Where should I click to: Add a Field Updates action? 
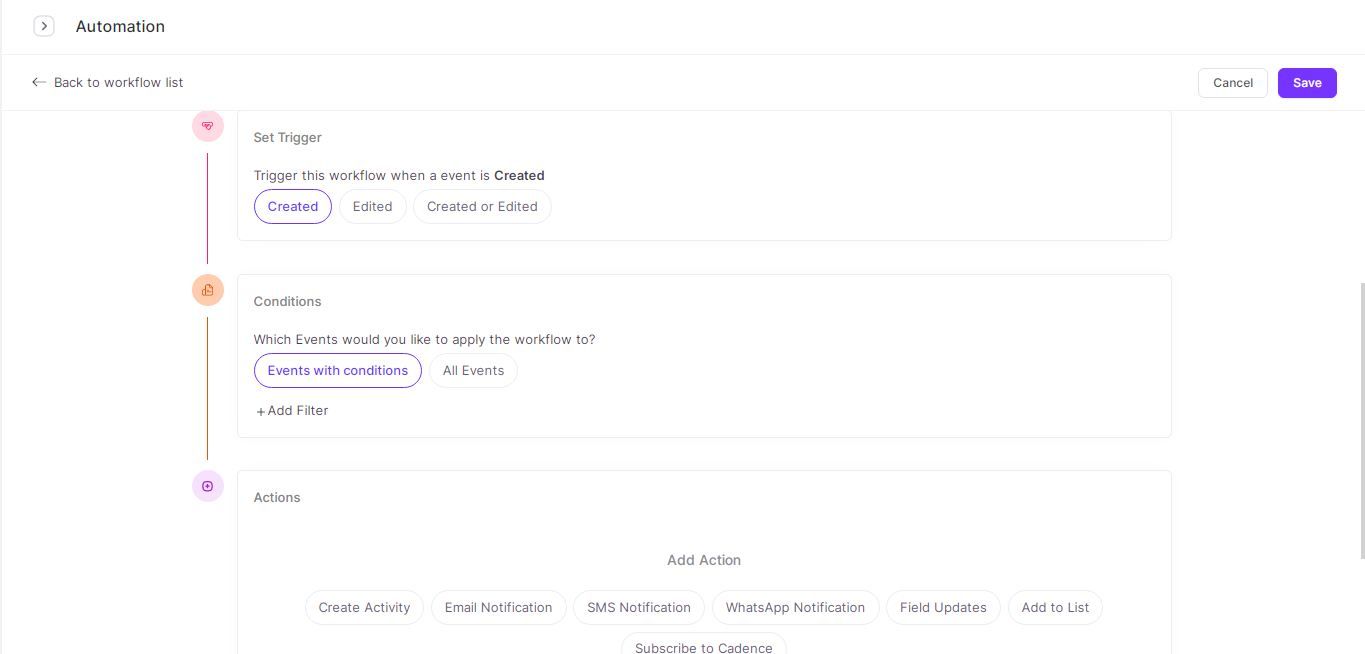tap(943, 607)
